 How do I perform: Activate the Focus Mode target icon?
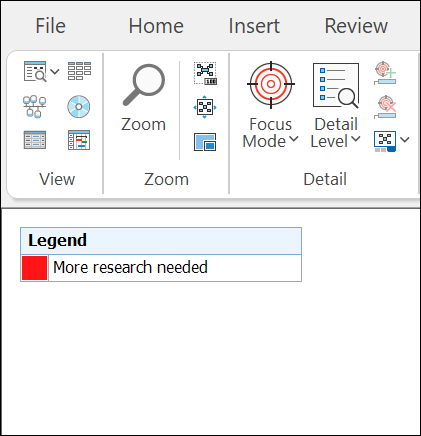271,85
